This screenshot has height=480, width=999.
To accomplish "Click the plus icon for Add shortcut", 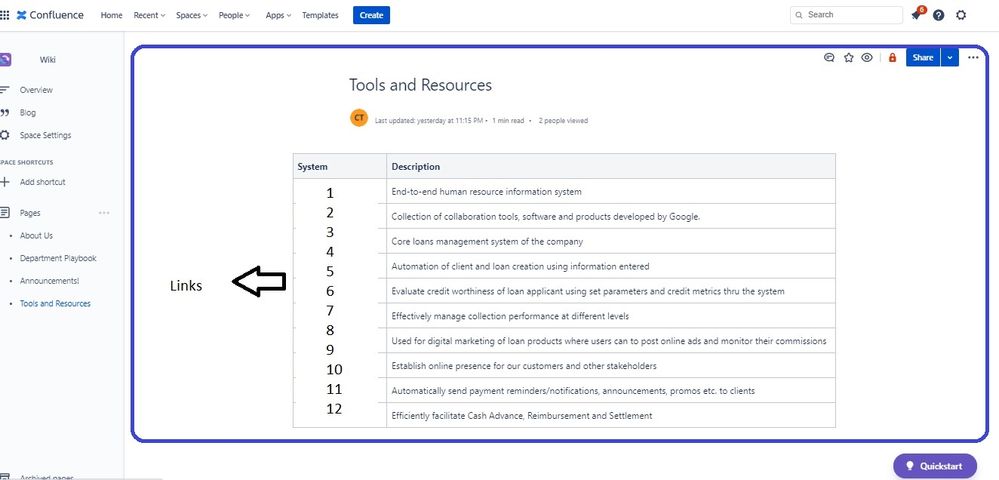I will [x=4, y=182].
